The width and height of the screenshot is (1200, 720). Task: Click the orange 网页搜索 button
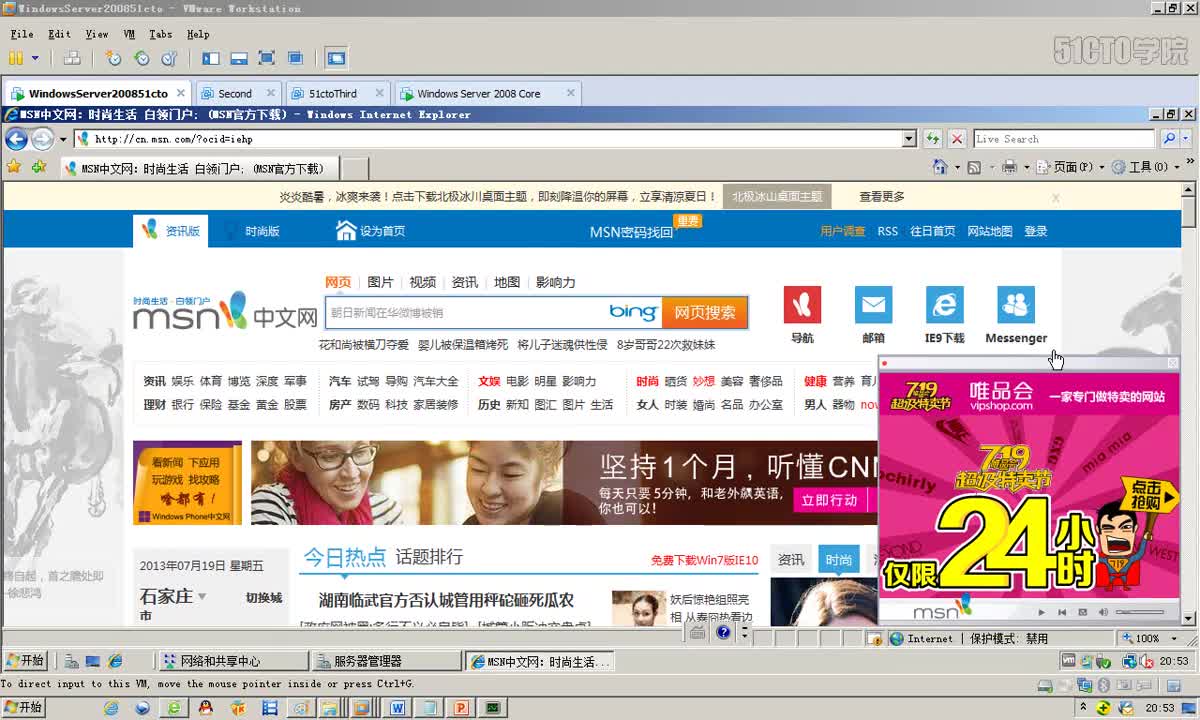point(705,312)
